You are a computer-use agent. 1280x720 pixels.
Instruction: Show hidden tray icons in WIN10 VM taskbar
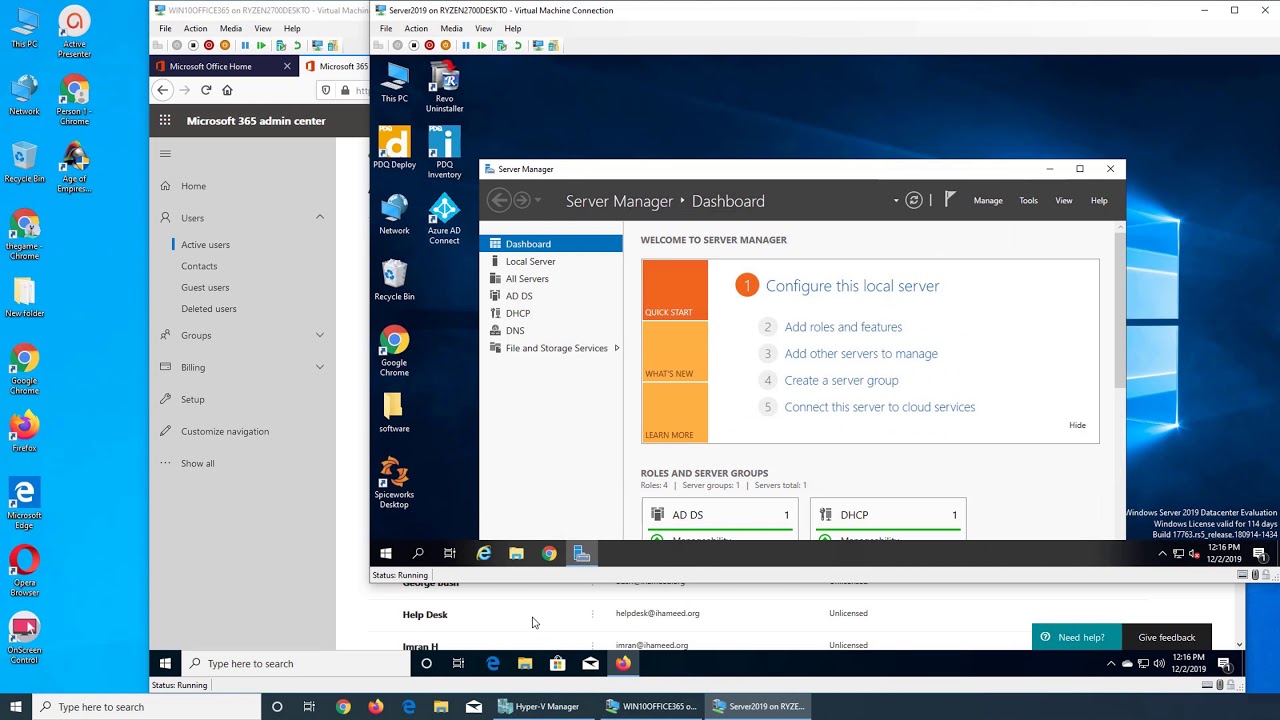(x=1111, y=663)
